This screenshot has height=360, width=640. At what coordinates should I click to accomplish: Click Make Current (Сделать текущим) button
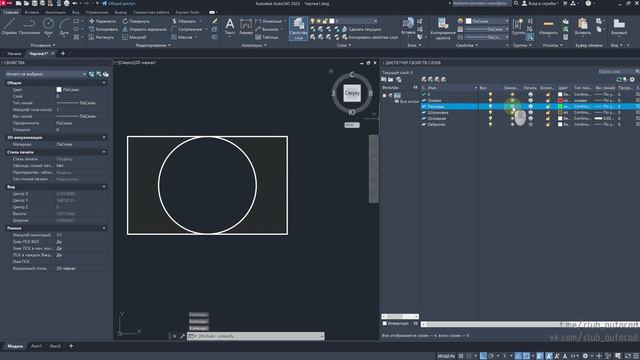point(361,29)
